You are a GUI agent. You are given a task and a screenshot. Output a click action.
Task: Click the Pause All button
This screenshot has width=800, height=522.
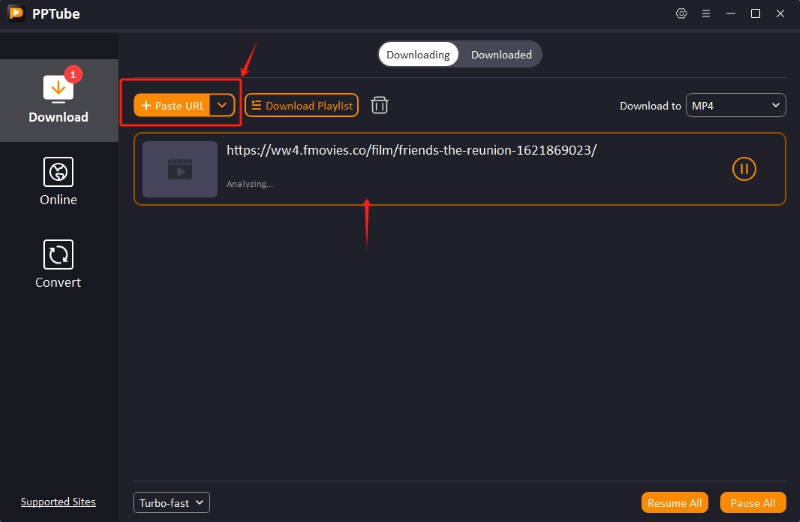coord(752,502)
